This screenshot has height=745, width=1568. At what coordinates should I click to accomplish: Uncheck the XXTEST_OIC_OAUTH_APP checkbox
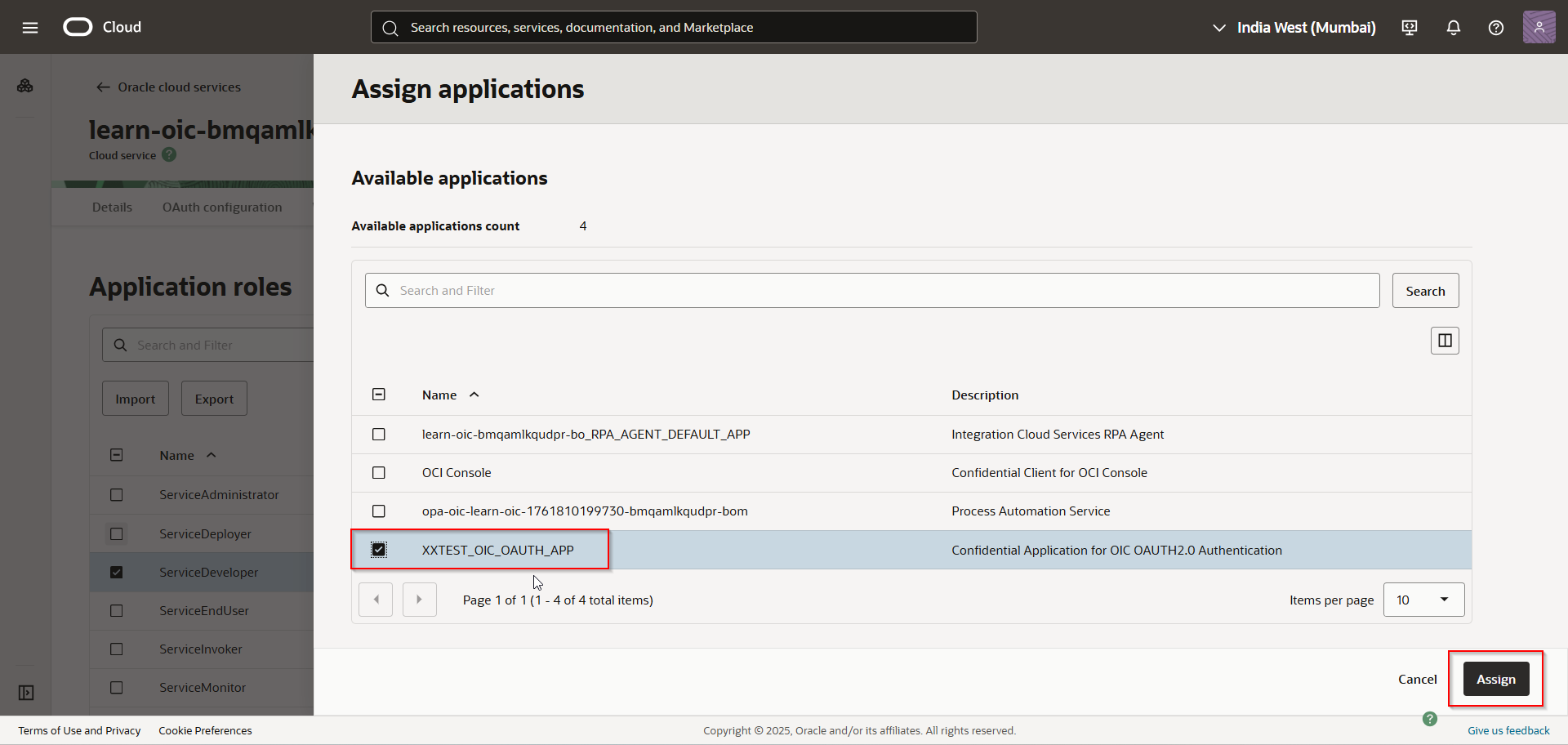[379, 550]
